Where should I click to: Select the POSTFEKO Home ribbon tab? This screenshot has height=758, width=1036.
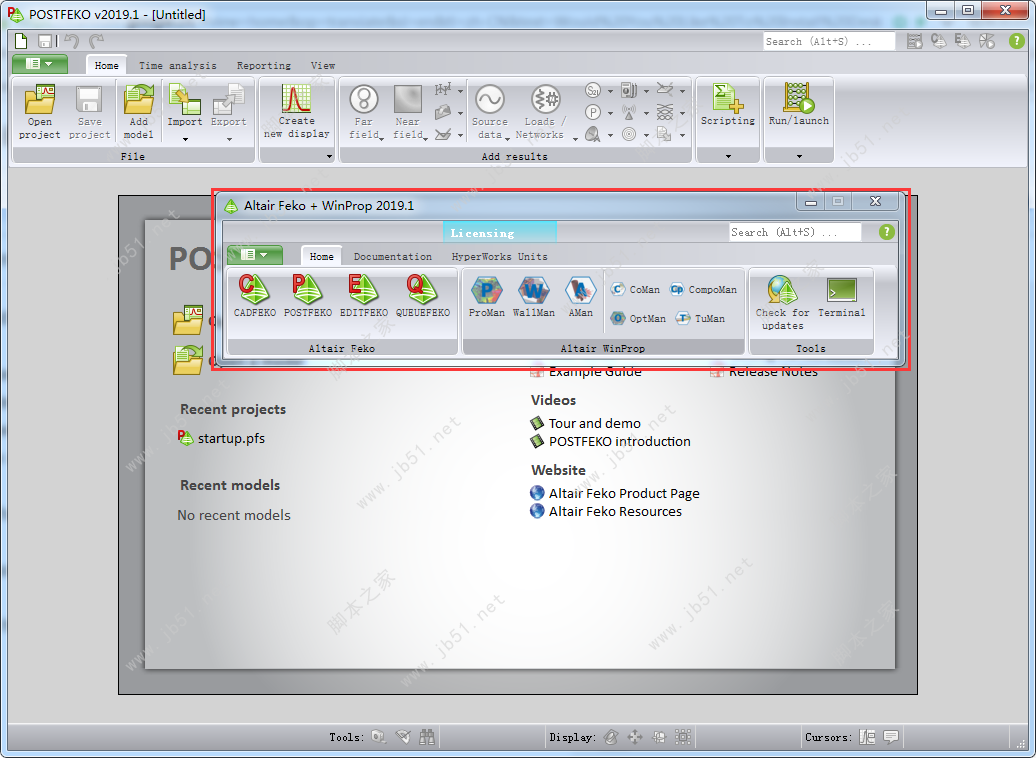(x=106, y=65)
